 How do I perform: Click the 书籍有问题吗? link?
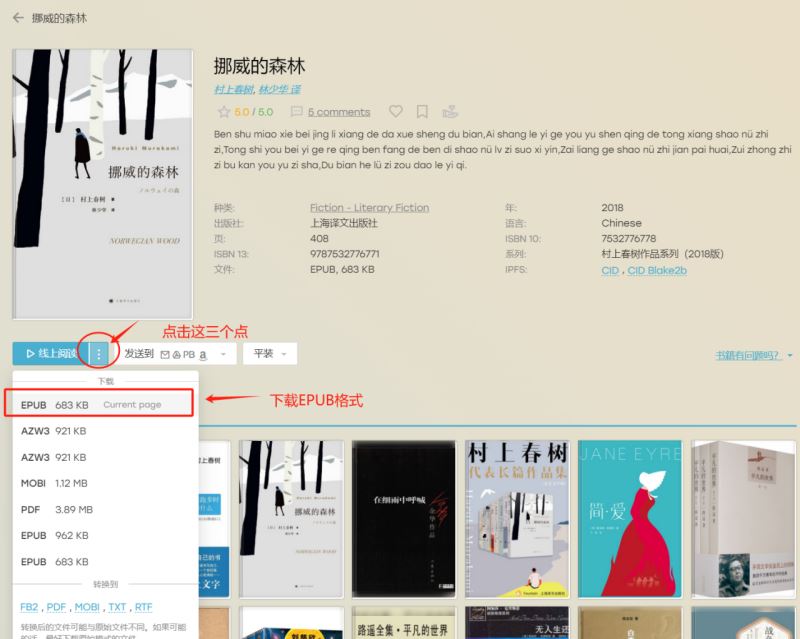[x=748, y=355]
